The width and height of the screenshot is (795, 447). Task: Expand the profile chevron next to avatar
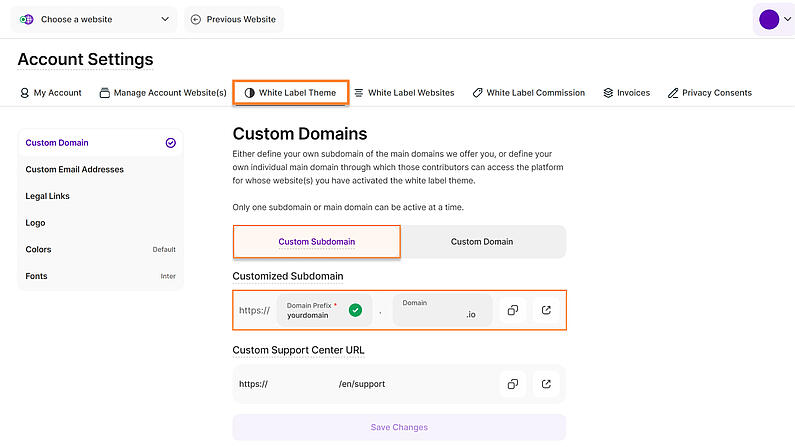[787, 19]
